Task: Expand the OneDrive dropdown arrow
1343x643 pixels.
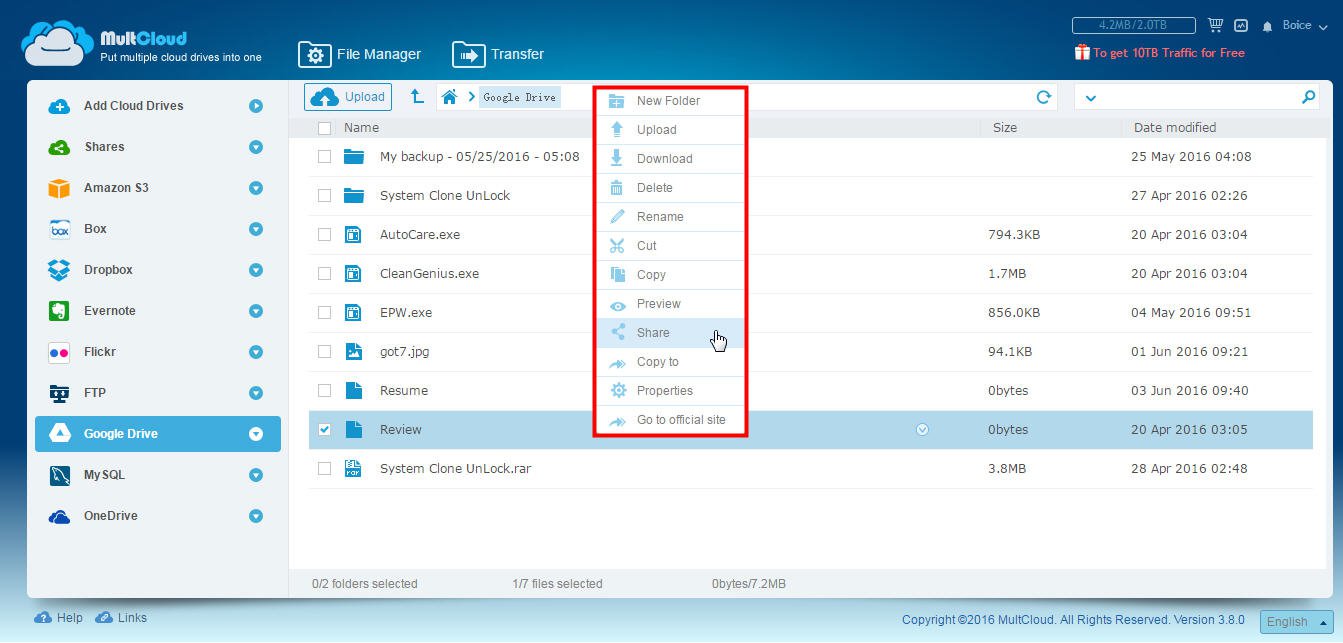Action: coord(256,516)
